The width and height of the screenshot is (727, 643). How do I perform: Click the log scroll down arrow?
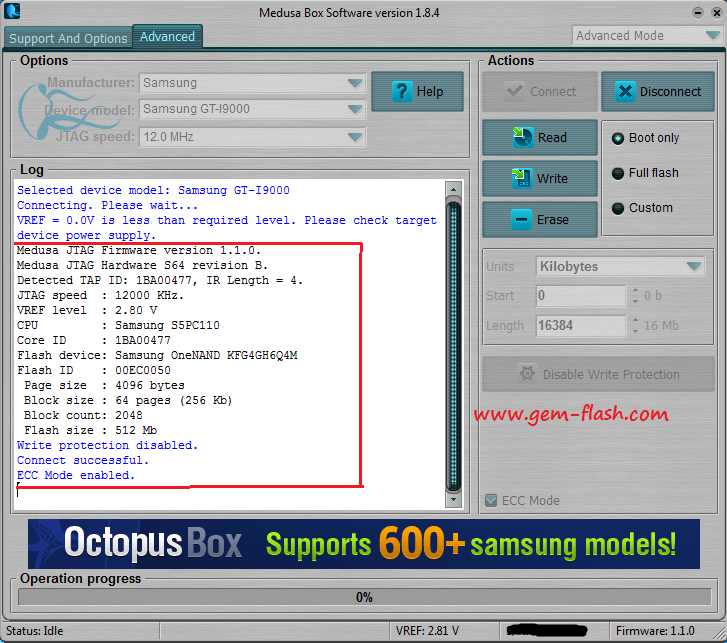453,500
